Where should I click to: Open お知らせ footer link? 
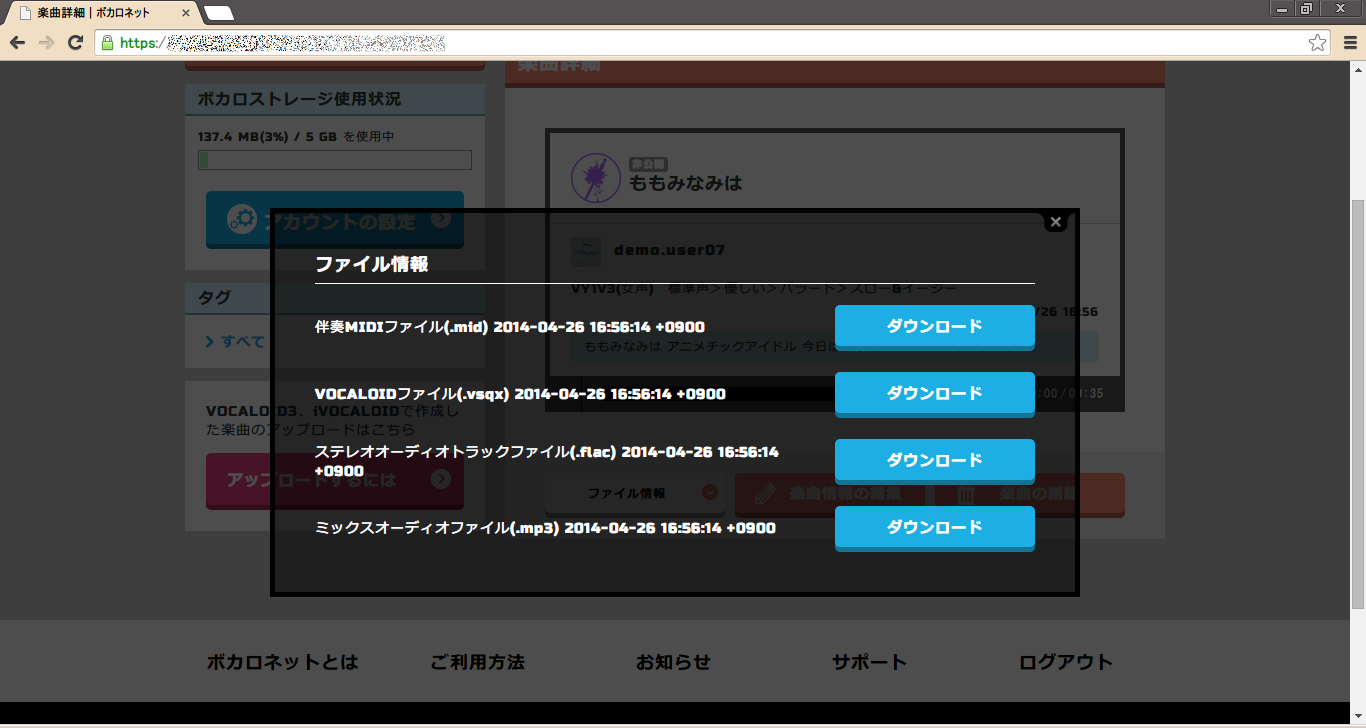click(673, 662)
